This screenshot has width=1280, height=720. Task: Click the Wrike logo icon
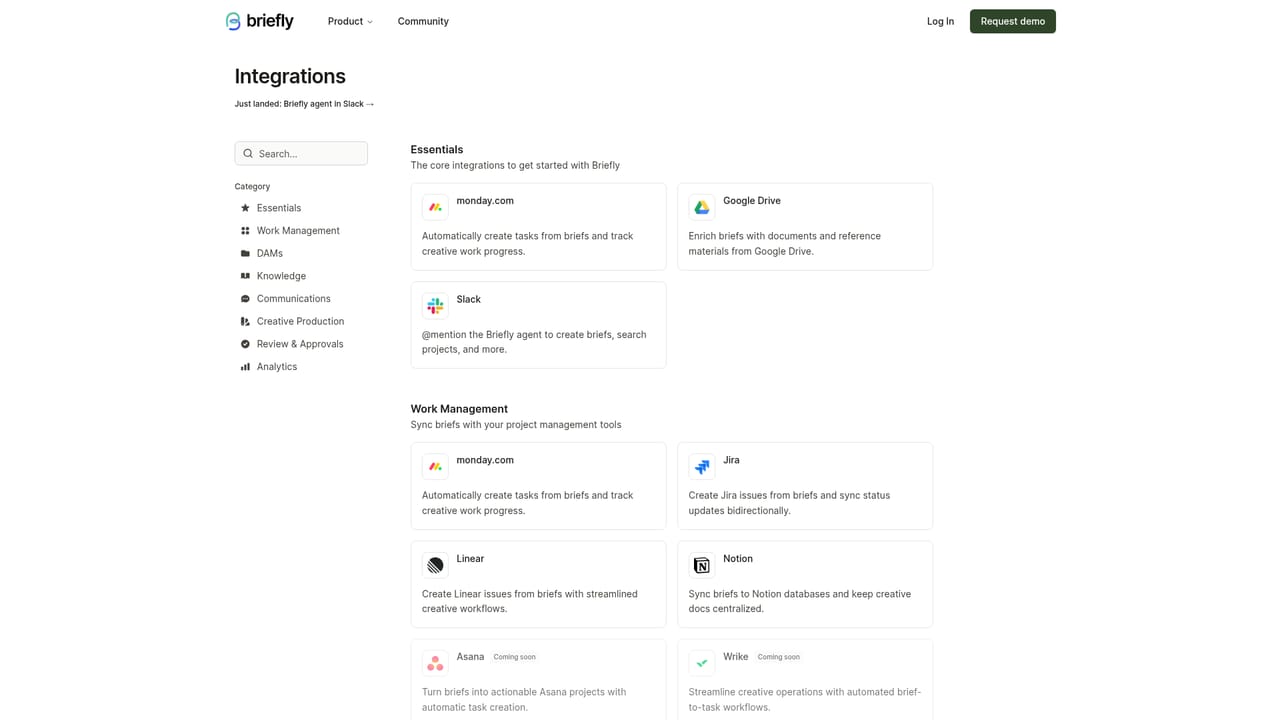click(x=702, y=663)
